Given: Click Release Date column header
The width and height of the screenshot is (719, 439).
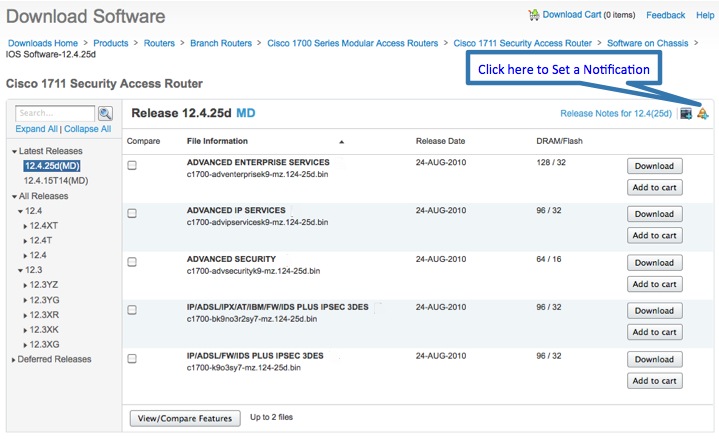Looking at the screenshot, I should (x=440, y=141).
